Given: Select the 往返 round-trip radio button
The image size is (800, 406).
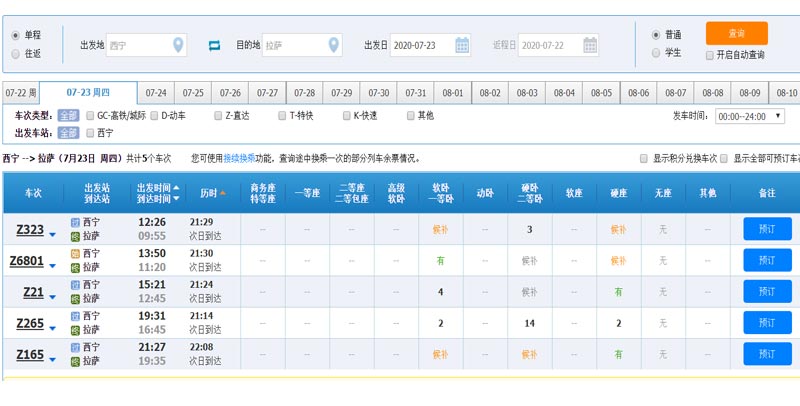Looking at the screenshot, I should click(16, 54).
